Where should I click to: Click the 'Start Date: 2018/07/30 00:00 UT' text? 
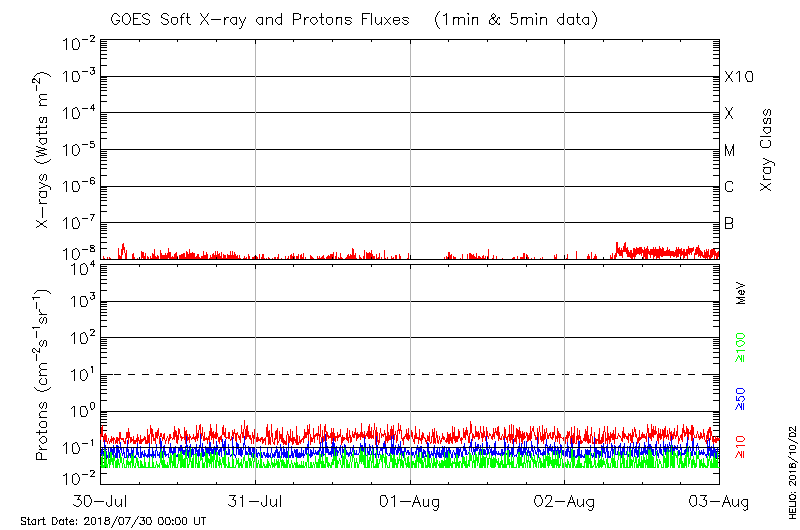point(113,521)
